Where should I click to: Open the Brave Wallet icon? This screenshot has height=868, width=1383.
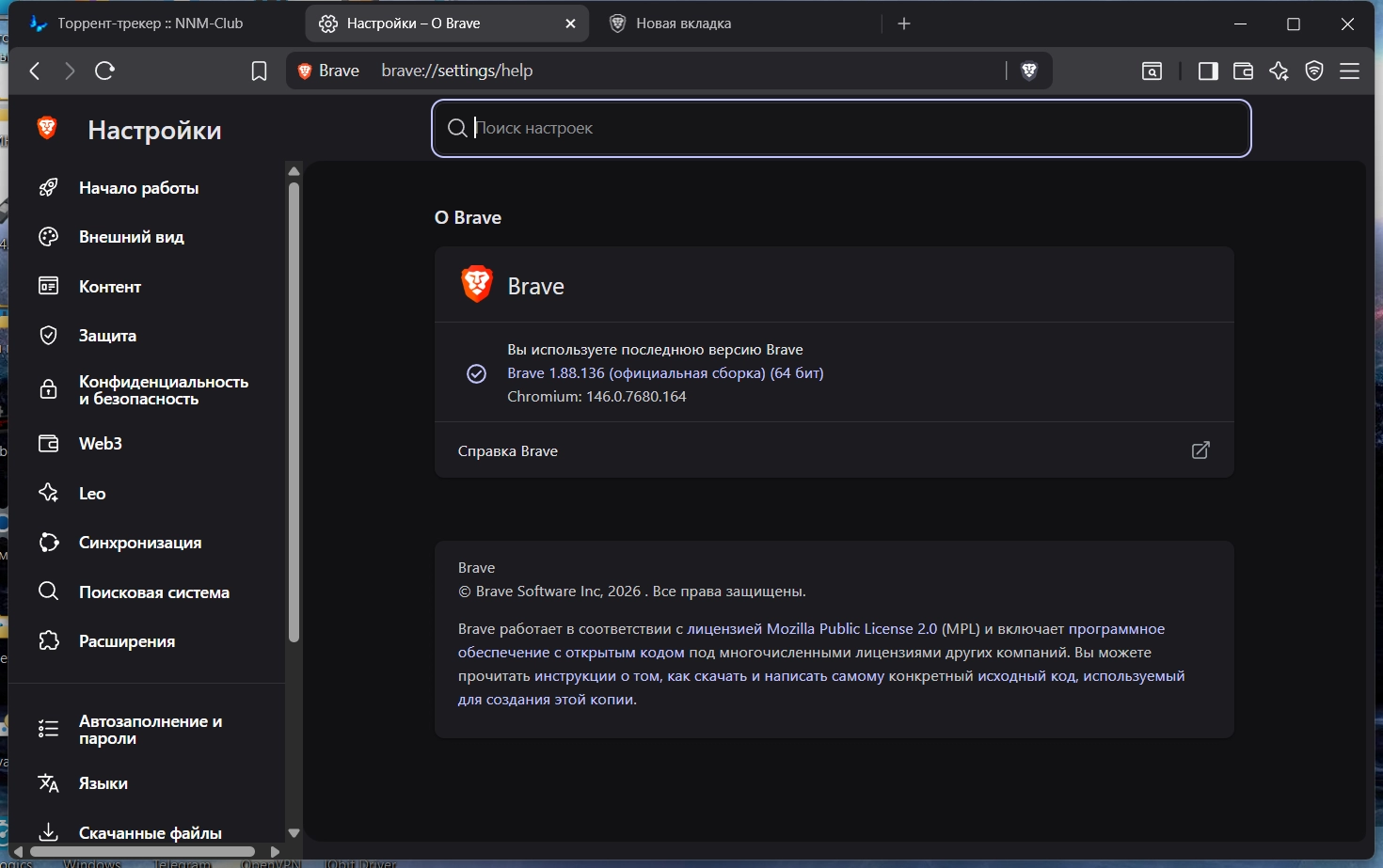coord(1243,71)
